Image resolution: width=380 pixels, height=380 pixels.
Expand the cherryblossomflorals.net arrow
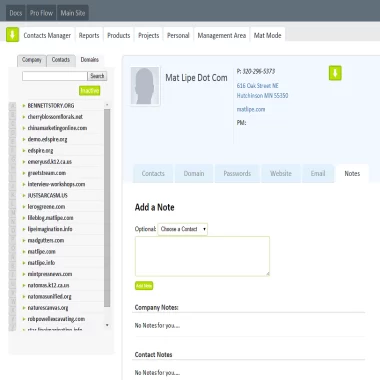(x=24, y=117)
